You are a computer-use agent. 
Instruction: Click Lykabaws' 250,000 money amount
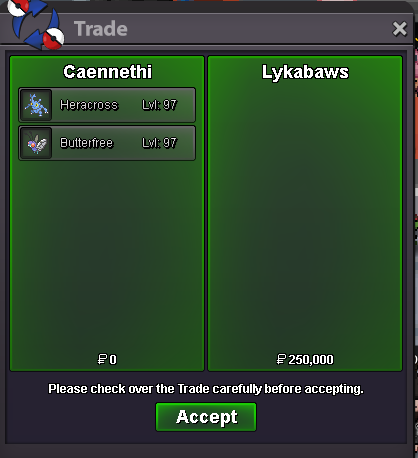[311, 360]
